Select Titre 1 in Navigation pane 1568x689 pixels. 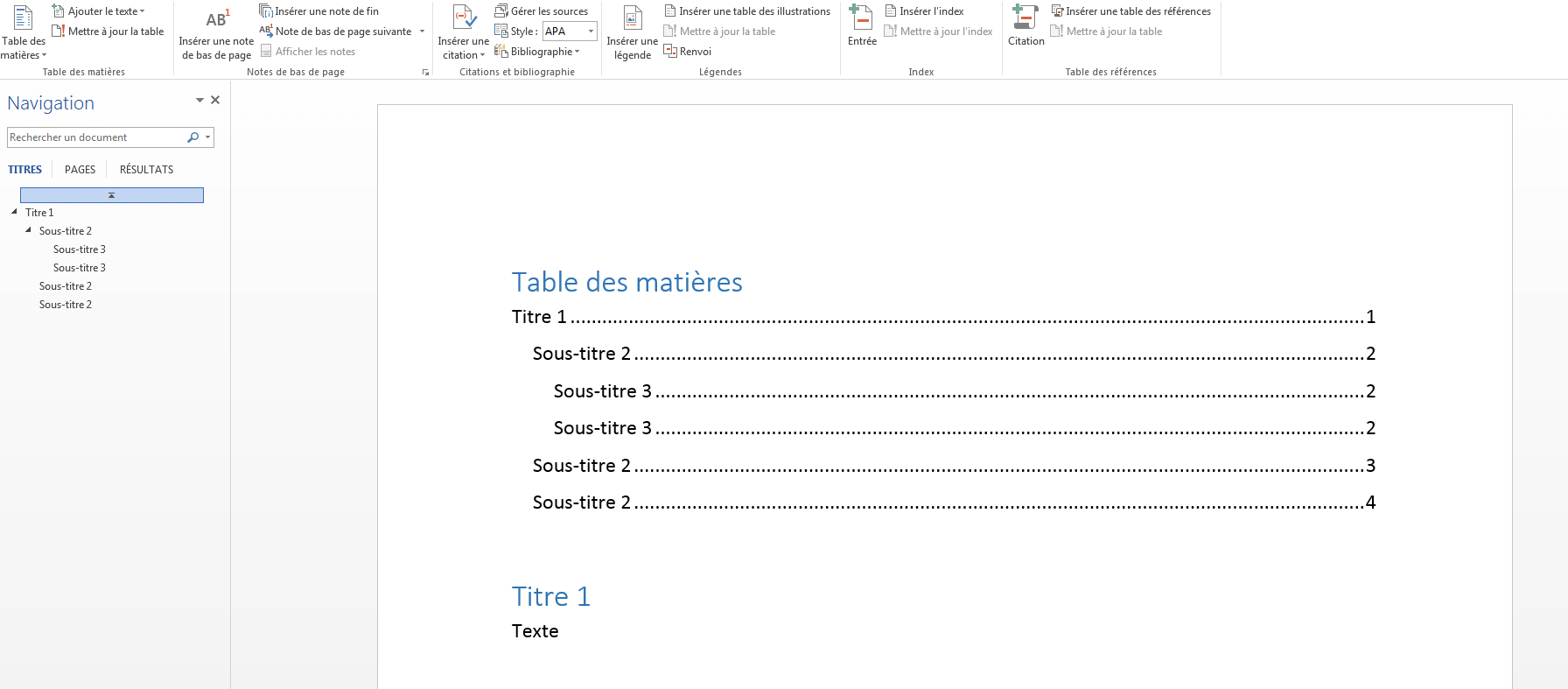39,213
